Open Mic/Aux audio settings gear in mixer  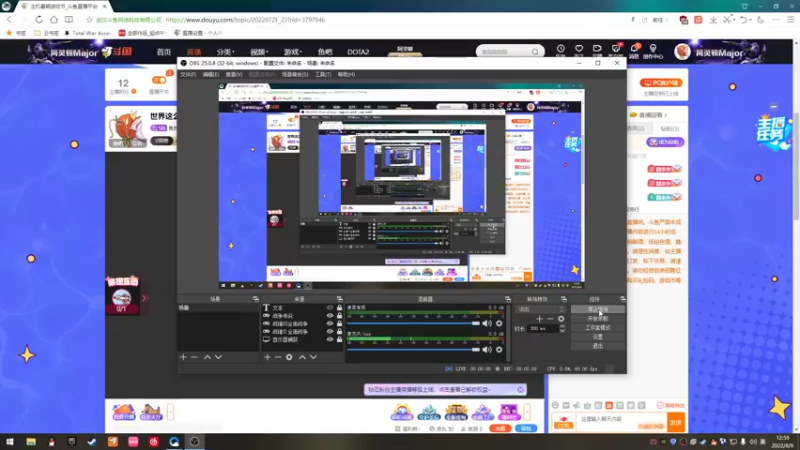click(x=499, y=349)
